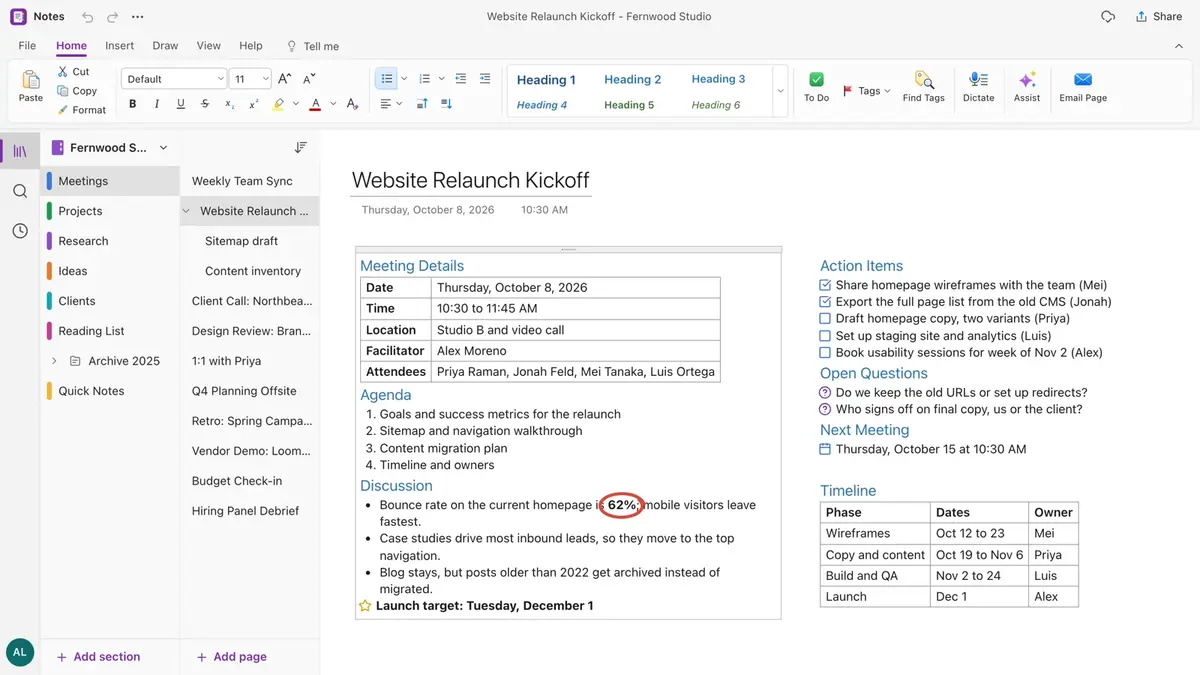The width and height of the screenshot is (1200, 675).
Task: Open font color dropdown arrow
Action: tap(333, 104)
